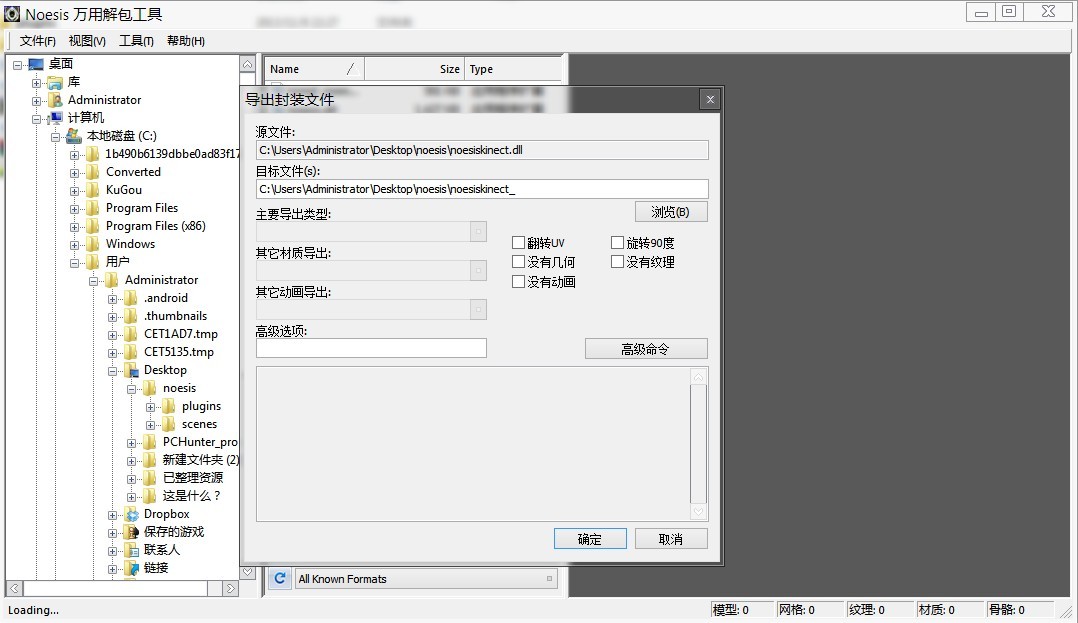Select the Dropbox folder icon

click(131, 514)
